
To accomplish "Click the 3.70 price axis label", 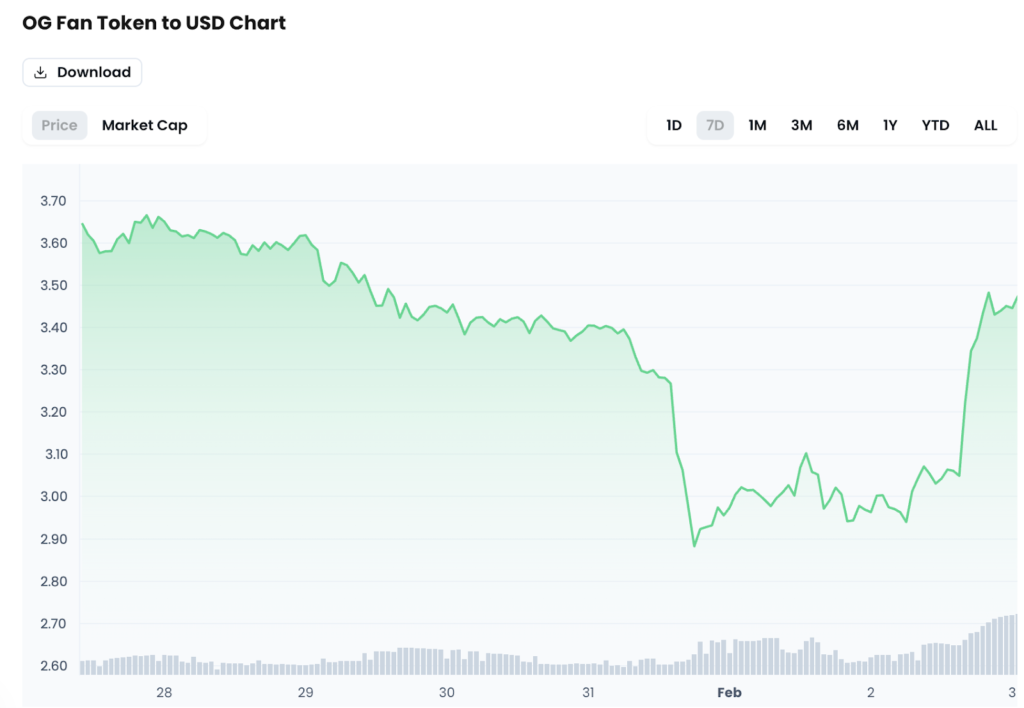I will (x=53, y=201).
